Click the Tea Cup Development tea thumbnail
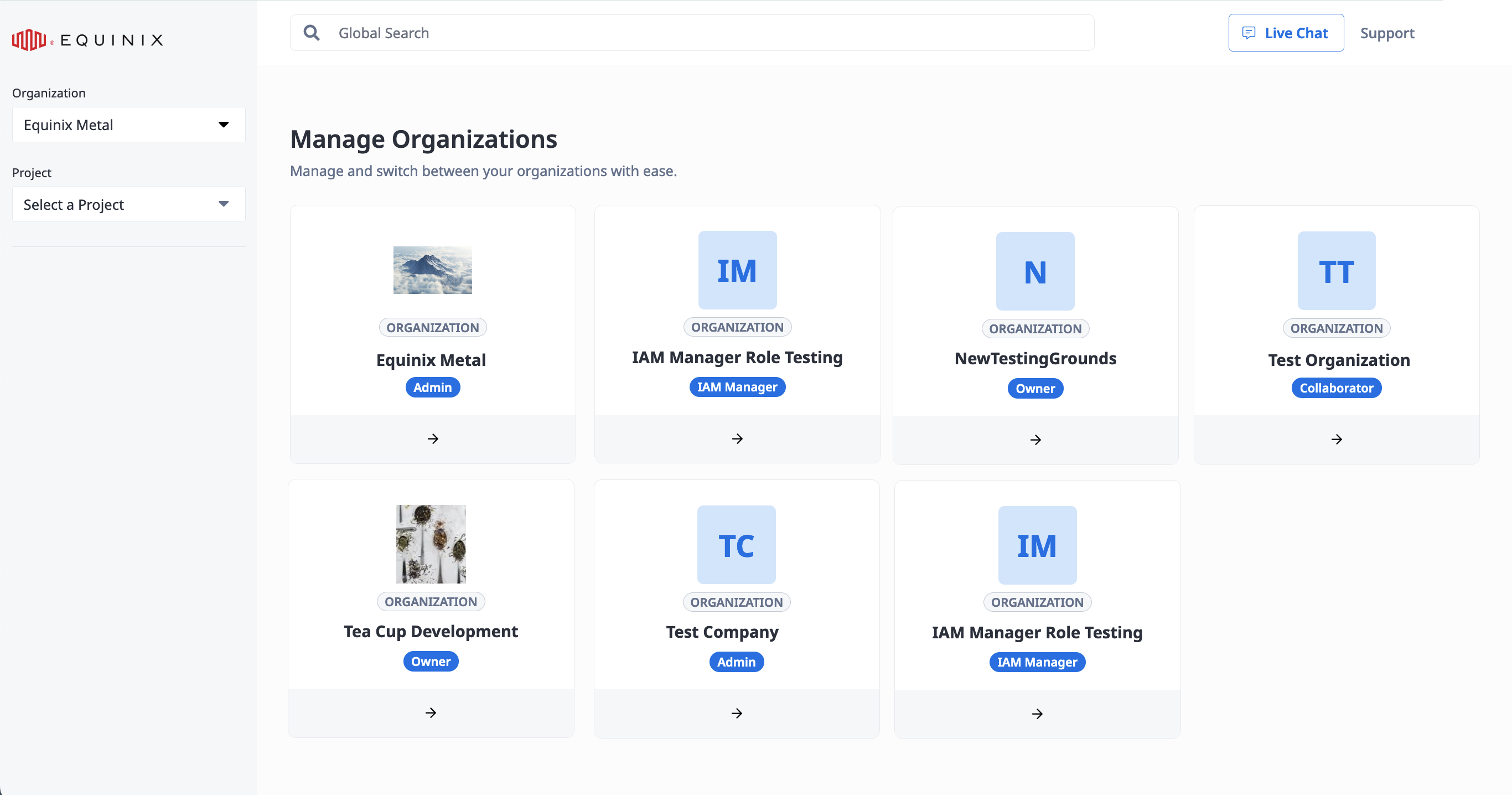Screen dimensions: 1512x795 pyautogui.click(x=431, y=544)
